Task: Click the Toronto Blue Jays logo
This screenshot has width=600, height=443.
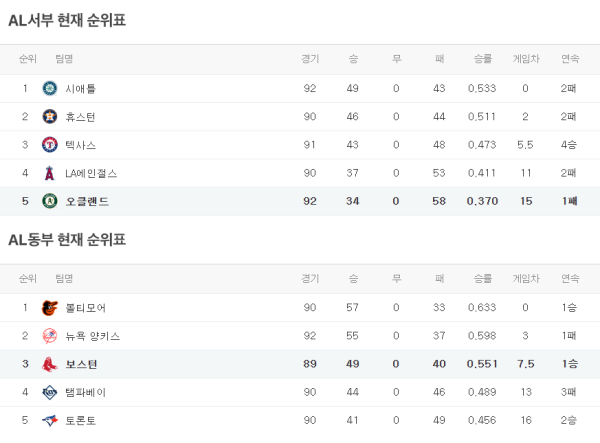Action: point(50,420)
